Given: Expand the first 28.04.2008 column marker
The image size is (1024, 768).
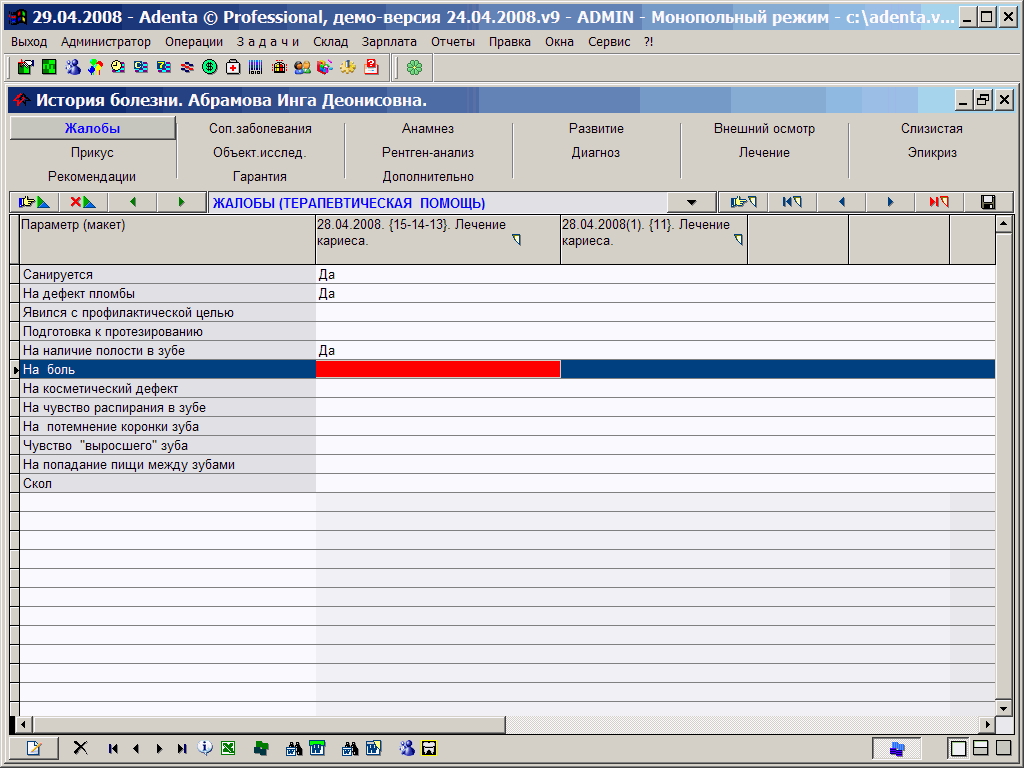Looking at the screenshot, I should (x=517, y=240).
